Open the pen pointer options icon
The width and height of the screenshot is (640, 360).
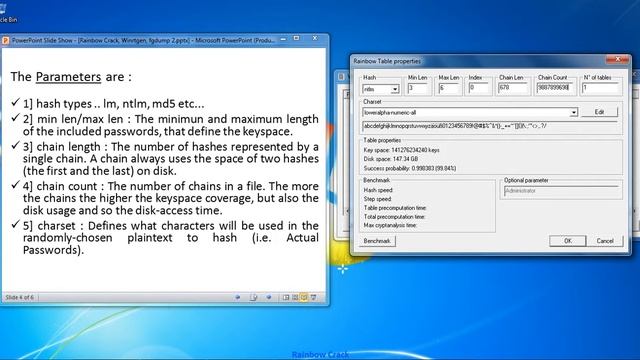pos(253,297)
